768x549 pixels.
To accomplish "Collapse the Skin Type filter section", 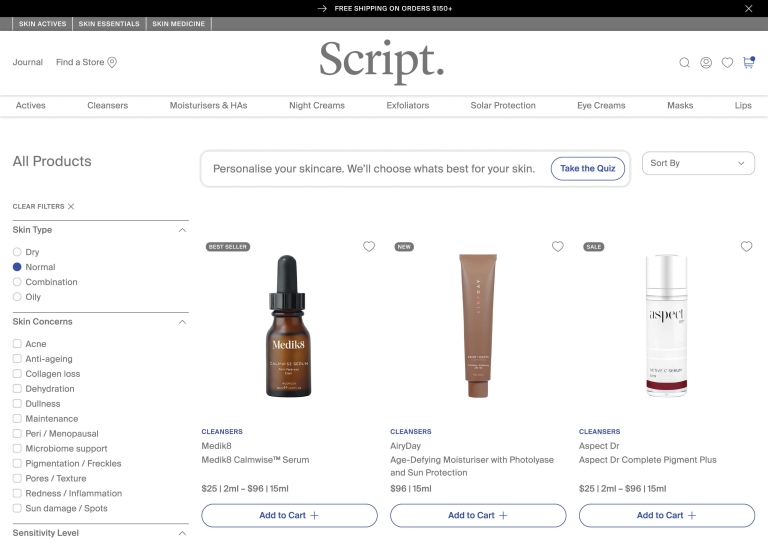I will pyautogui.click(x=182, y=230).
